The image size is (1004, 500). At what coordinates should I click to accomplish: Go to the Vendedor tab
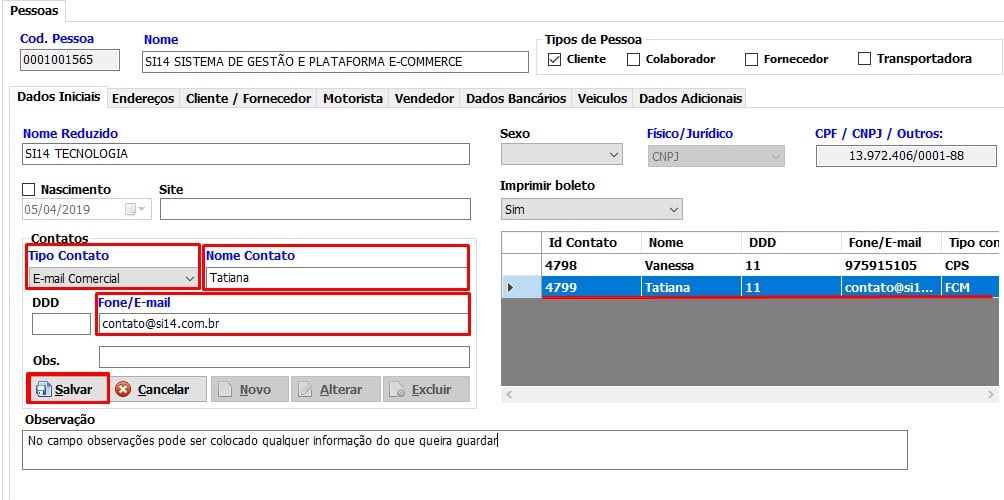[424, 99]
